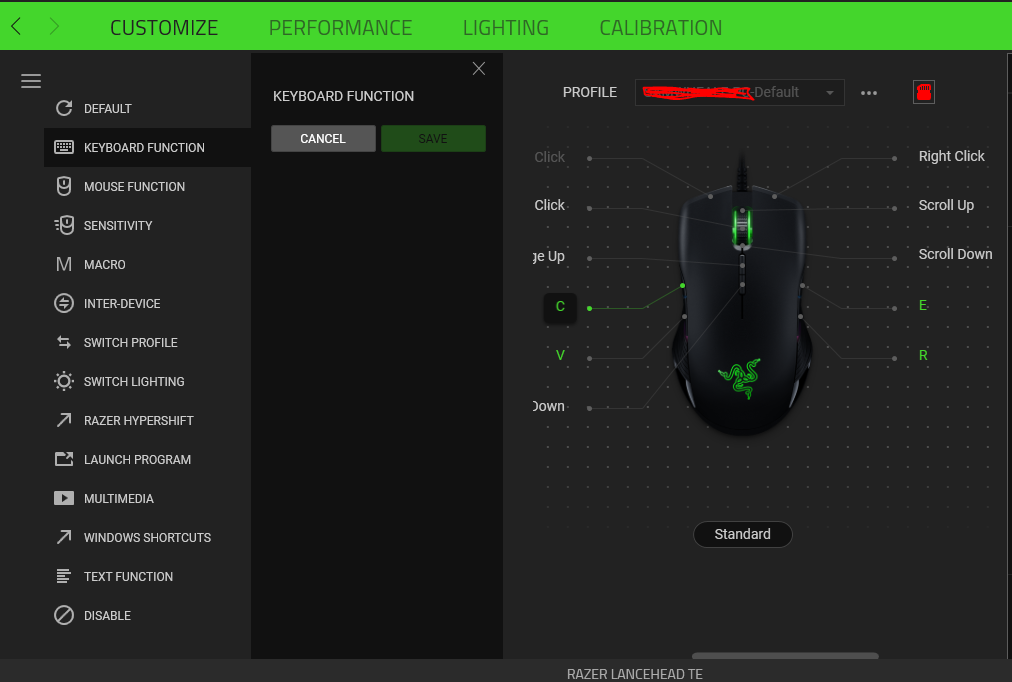This screenshot has height=682, width=1012.
Task: Close the Keyboard Function panel
Action: coord(478,68)
